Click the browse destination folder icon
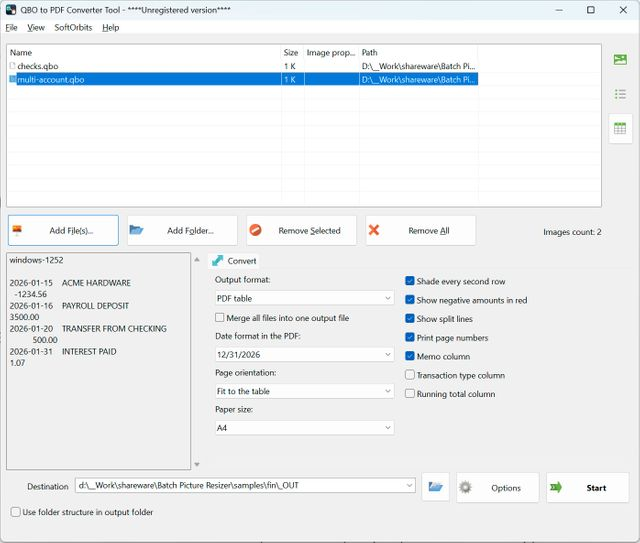The width and height of the screenshot is (640, 543). coord(436,487)
